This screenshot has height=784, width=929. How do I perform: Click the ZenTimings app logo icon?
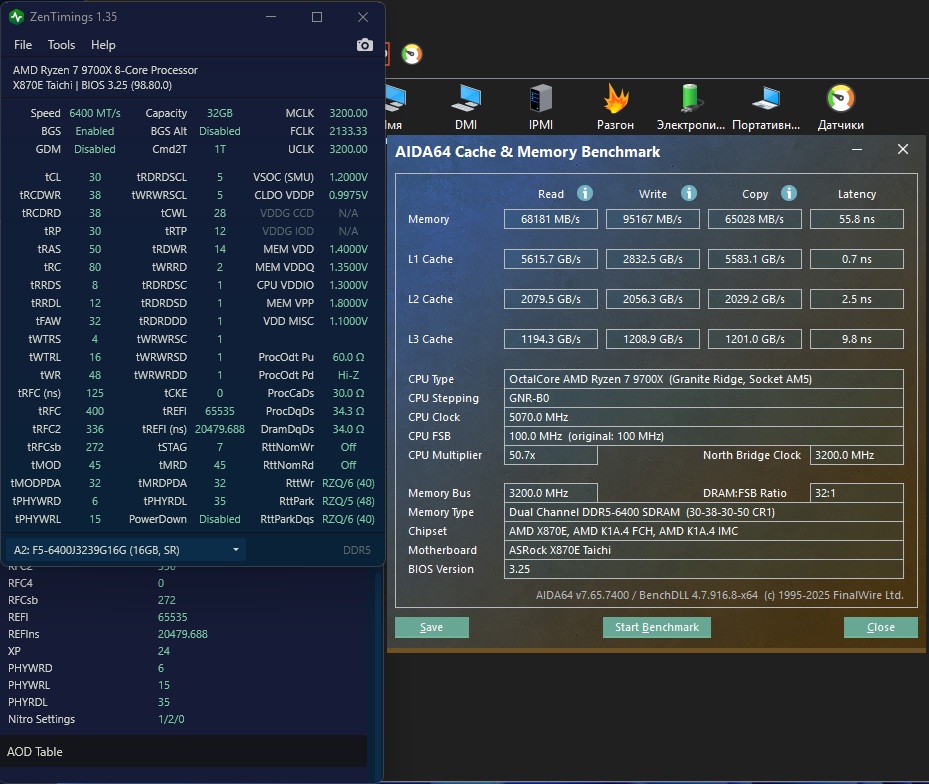tap(16, 17)
